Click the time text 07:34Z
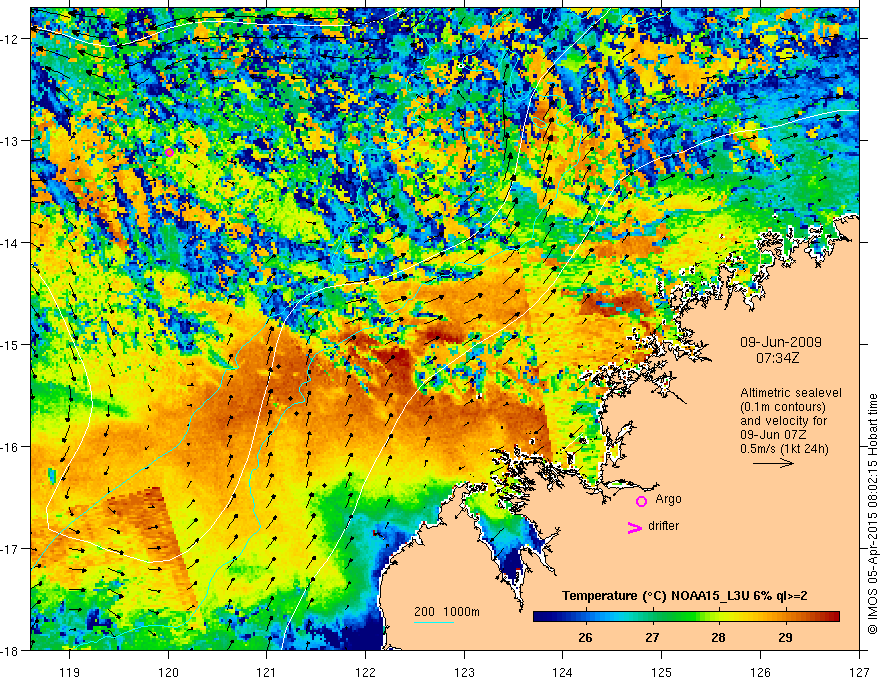Screen dimensions: 880x680 click(777, 357)
